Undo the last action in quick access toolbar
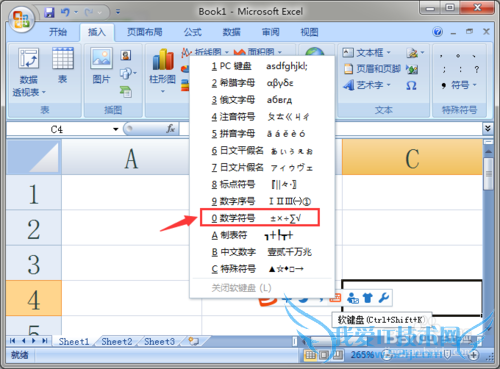The width and height of the screenshot is (500, 369). pyautogui.click(x=65, y=13)
